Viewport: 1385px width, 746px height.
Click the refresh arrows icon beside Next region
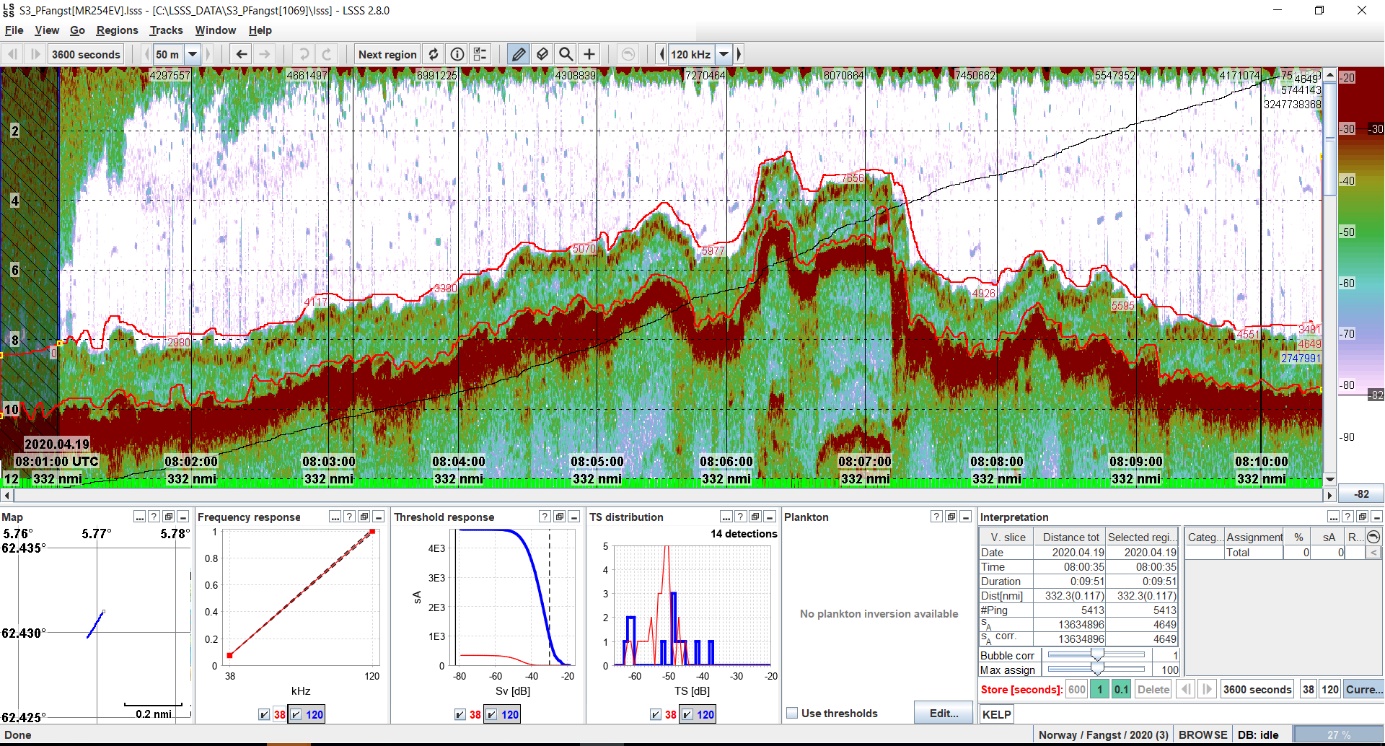tap(433, 54)
